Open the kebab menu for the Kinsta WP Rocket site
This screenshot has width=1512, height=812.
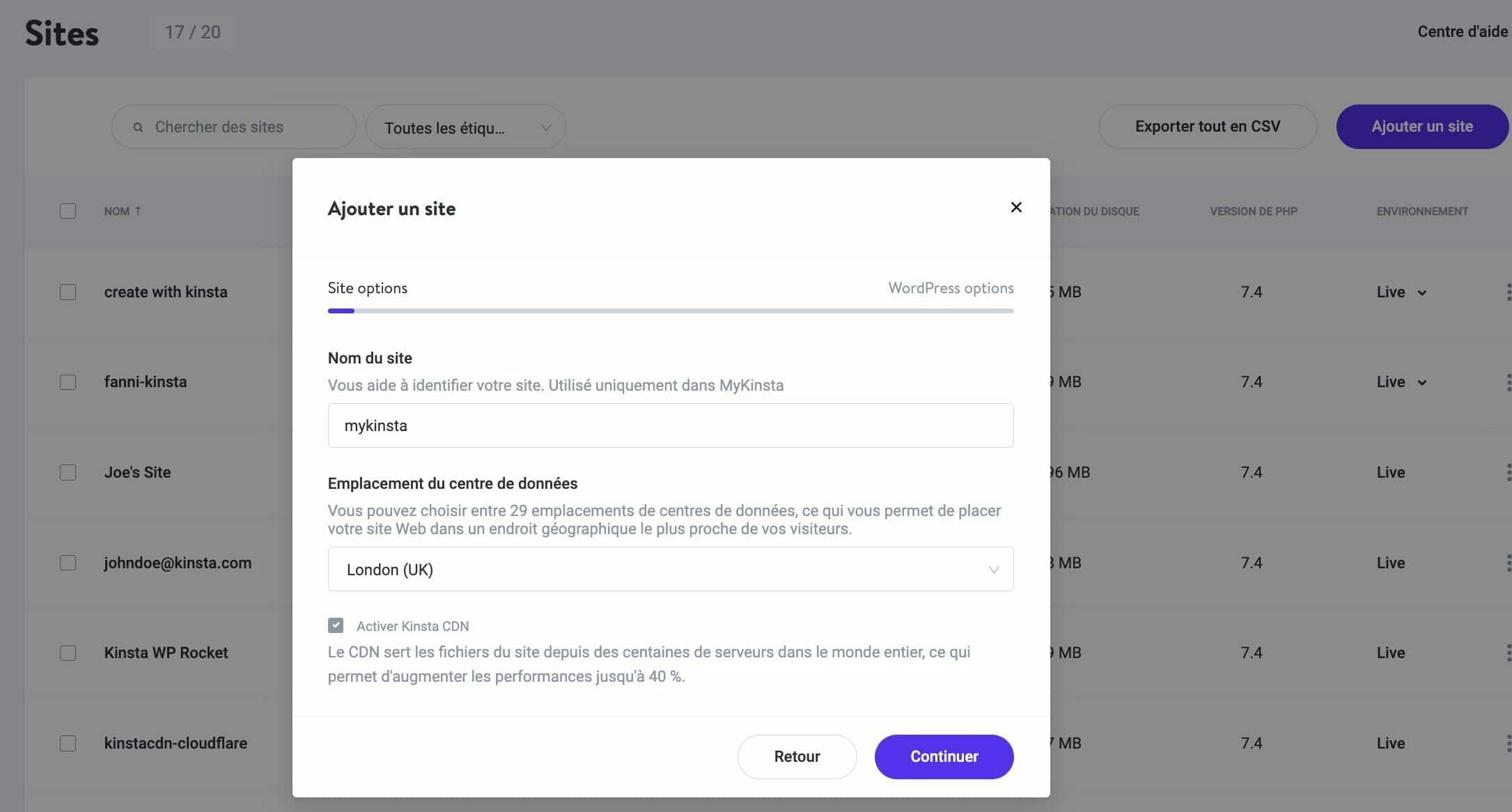click(x=1508, y=653)
